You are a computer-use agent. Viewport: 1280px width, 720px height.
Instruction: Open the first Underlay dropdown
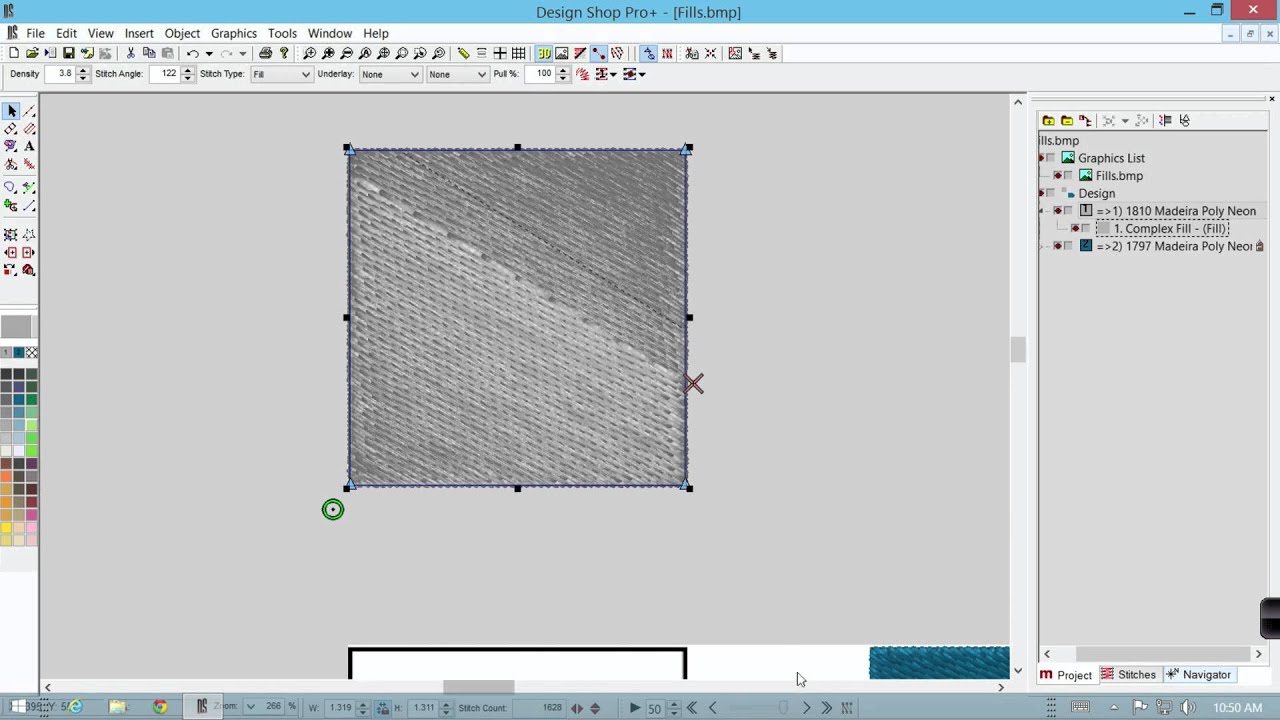click(x=414, y=74)
